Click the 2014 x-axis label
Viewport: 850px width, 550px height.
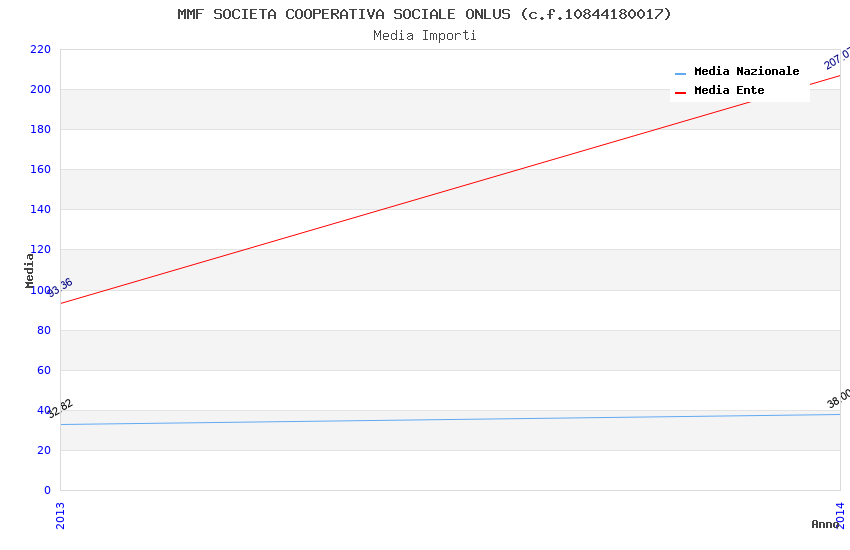(840, 515)
